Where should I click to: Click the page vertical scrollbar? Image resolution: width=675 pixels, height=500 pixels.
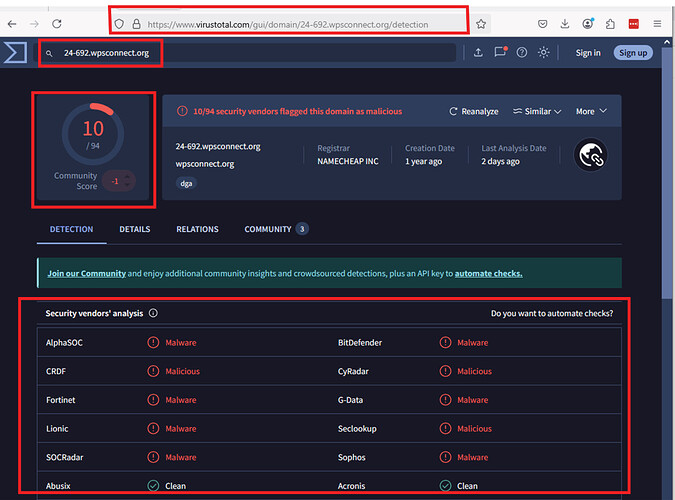pyautogui.click(x=667, y=172)
